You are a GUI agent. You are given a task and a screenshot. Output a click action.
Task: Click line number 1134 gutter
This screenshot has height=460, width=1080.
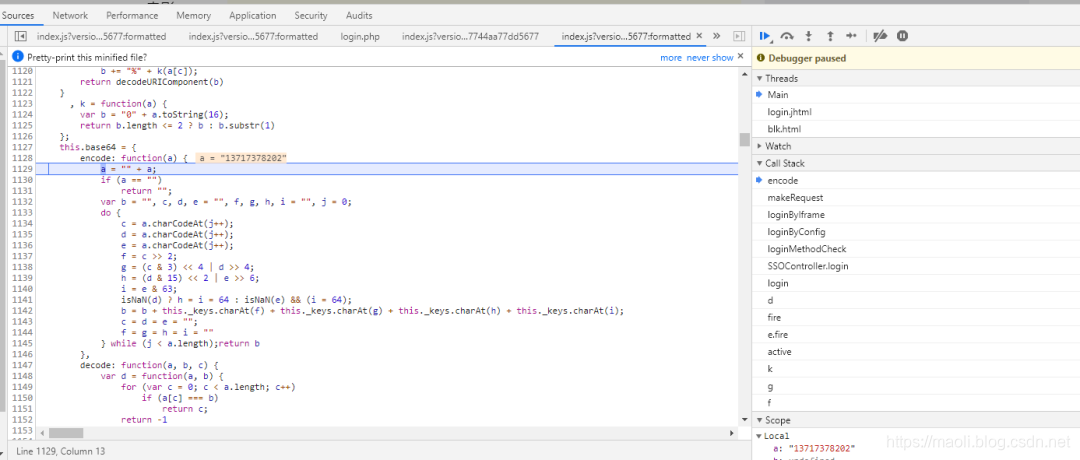(21, 223)
